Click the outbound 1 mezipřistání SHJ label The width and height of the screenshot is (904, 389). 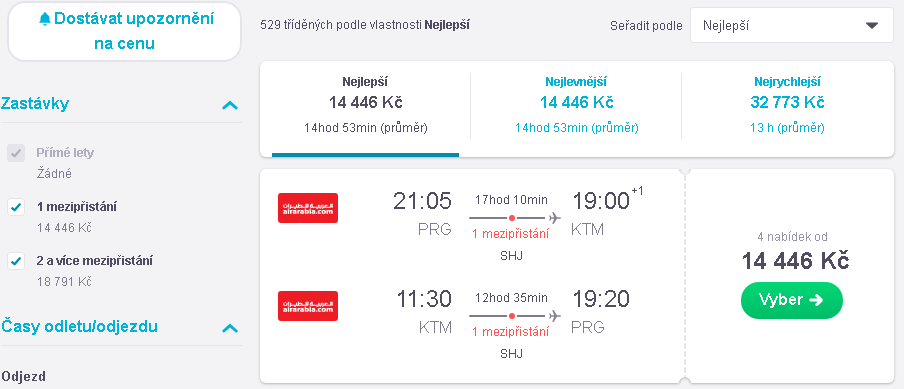(511, 244)
